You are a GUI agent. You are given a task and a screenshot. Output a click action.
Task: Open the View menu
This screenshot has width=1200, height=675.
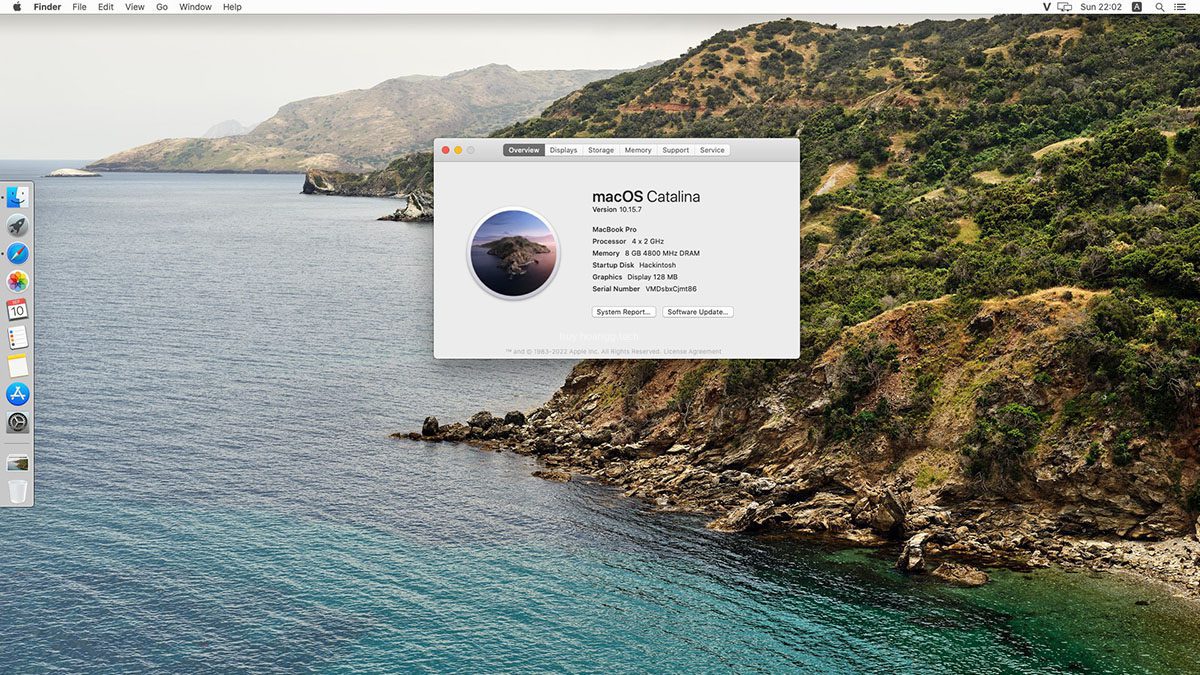tap(135, 7)
